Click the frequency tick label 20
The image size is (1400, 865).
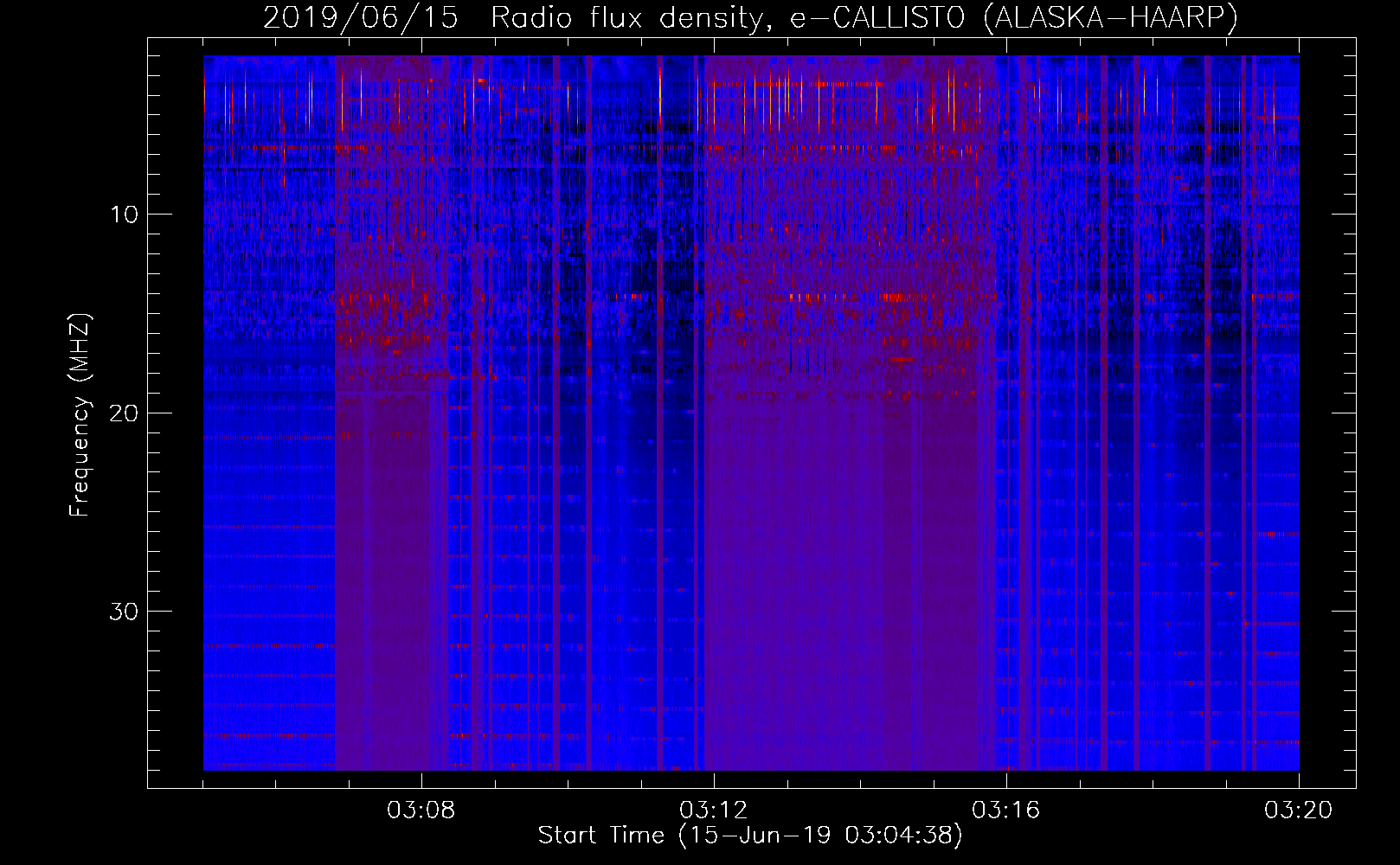coord(125,413)
